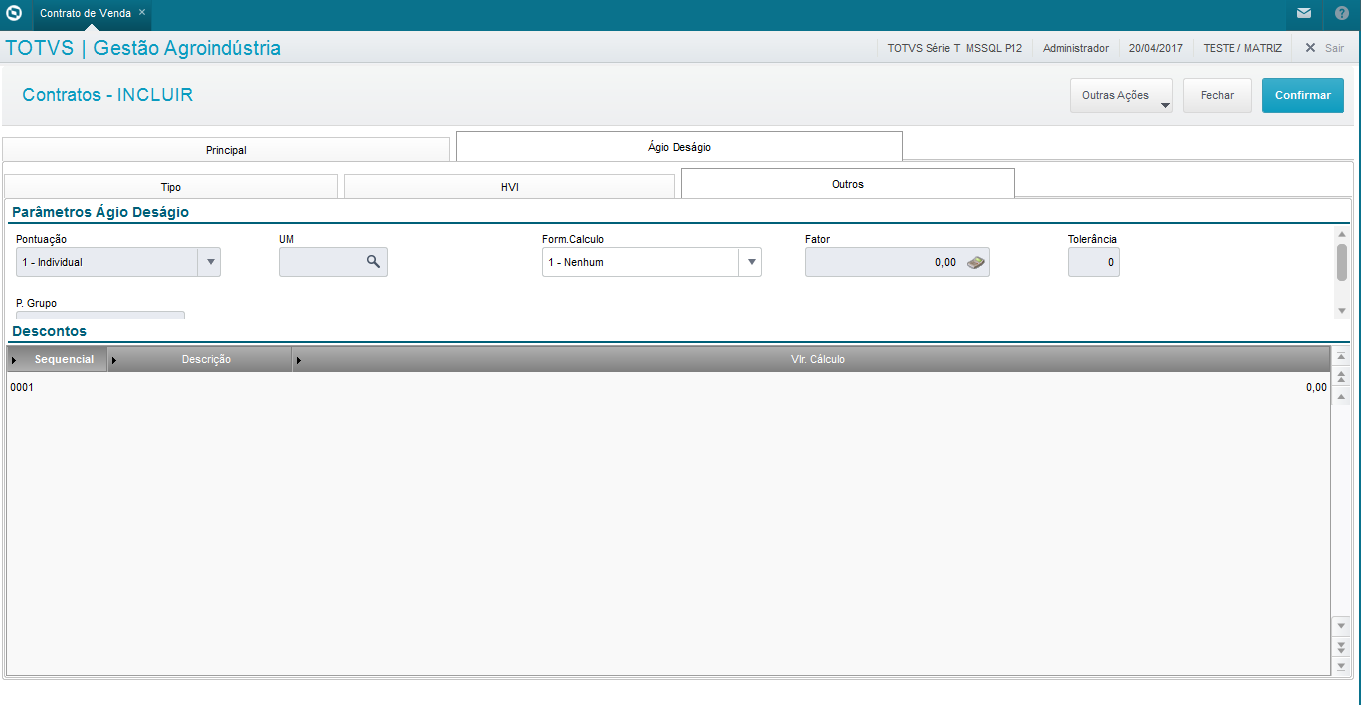
Task: Click the Fator field money calculator icon
Action: click(x=976, y=262)
